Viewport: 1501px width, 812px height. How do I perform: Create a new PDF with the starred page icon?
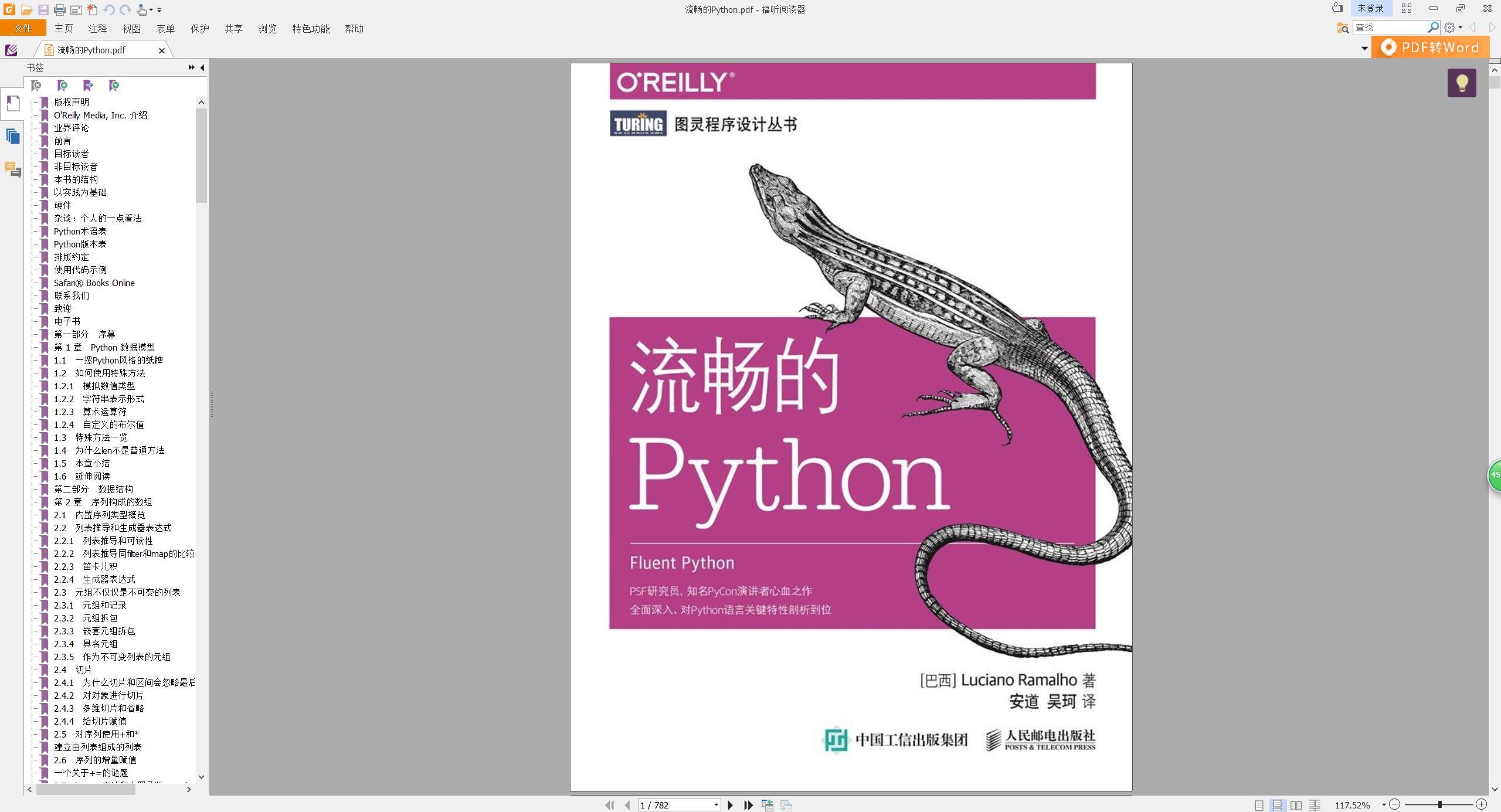pos(92,9)
